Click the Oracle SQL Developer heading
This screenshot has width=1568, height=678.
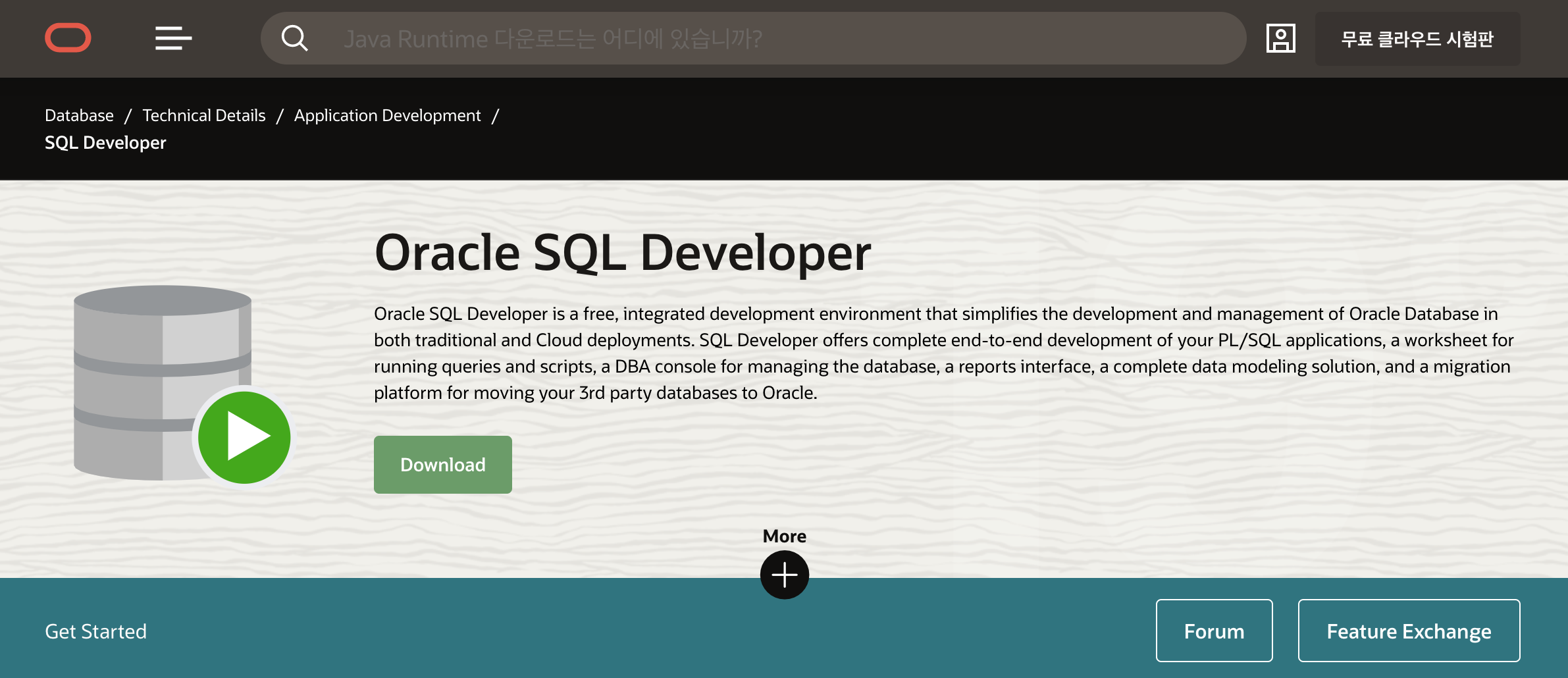pyautogui.click(x=623, y=253)
